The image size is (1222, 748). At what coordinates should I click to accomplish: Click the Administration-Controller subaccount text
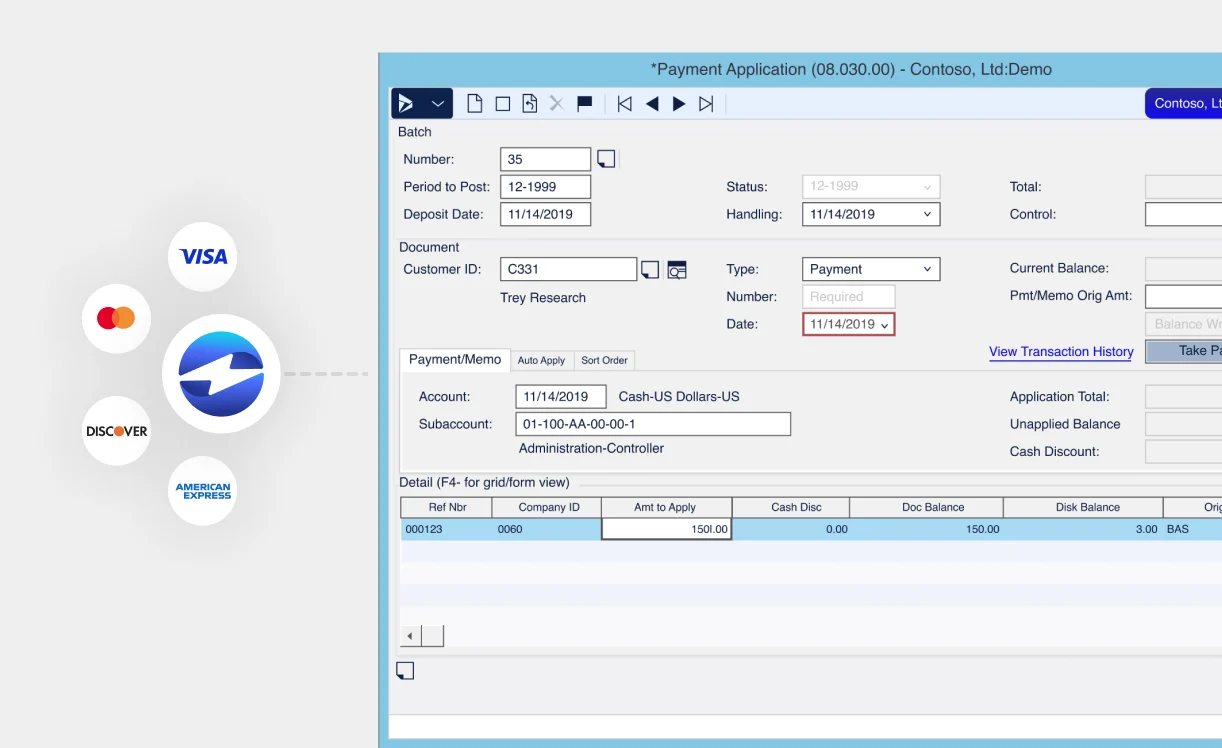591,448
